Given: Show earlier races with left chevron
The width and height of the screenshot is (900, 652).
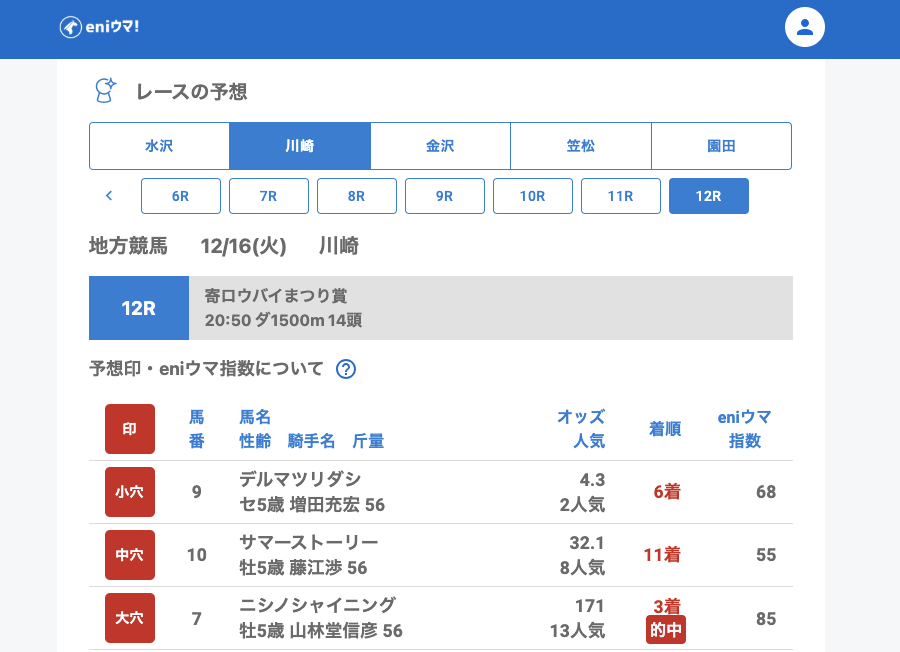Looking at the screenshot, I should tap(109, 196).
